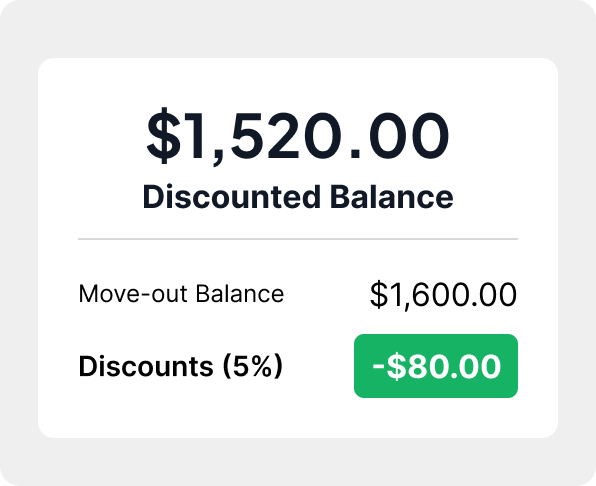Click the dollar sign of $1,600.00
The width and height of the screenshot is (596, 486).
point(379,294)
